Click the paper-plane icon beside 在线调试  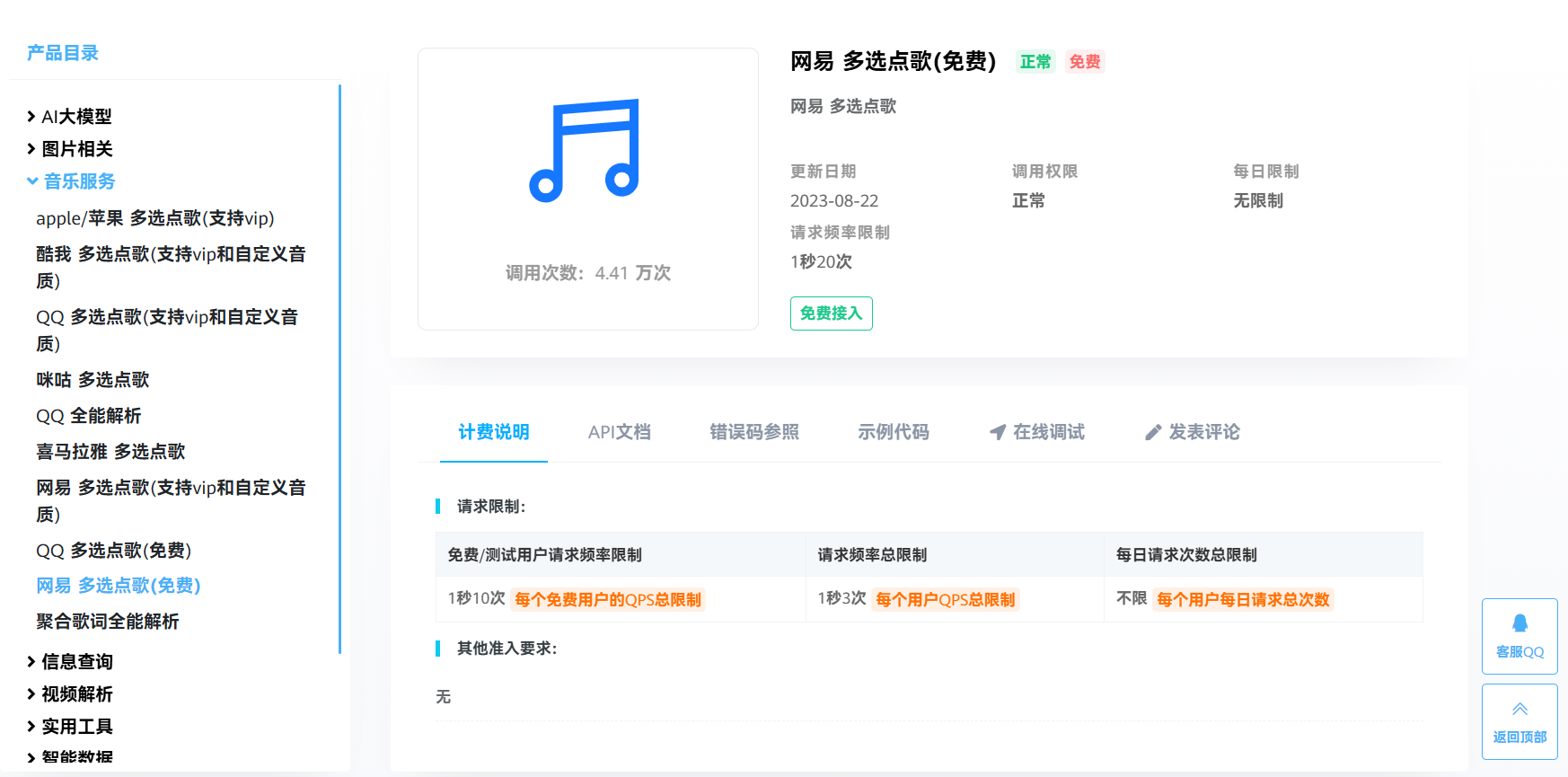click(998, 432)
